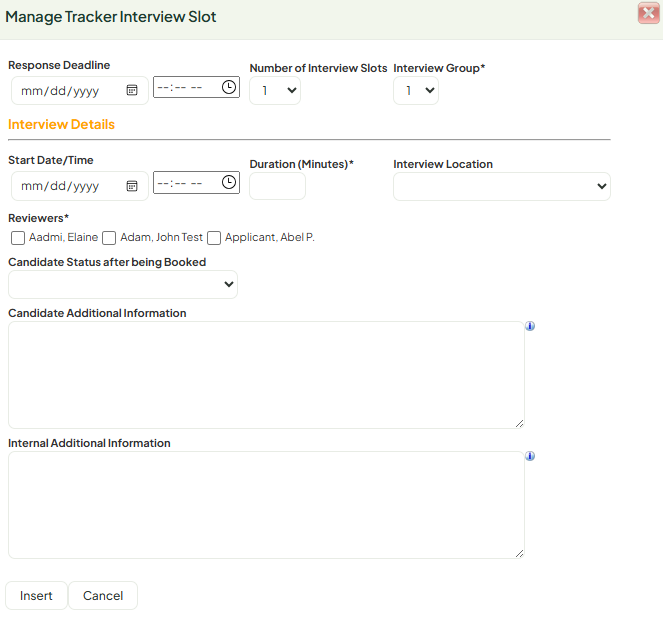The image size is (663, 622).
Task: Click the Insert button
Action: pyautogui.click(x=36, y=595)
